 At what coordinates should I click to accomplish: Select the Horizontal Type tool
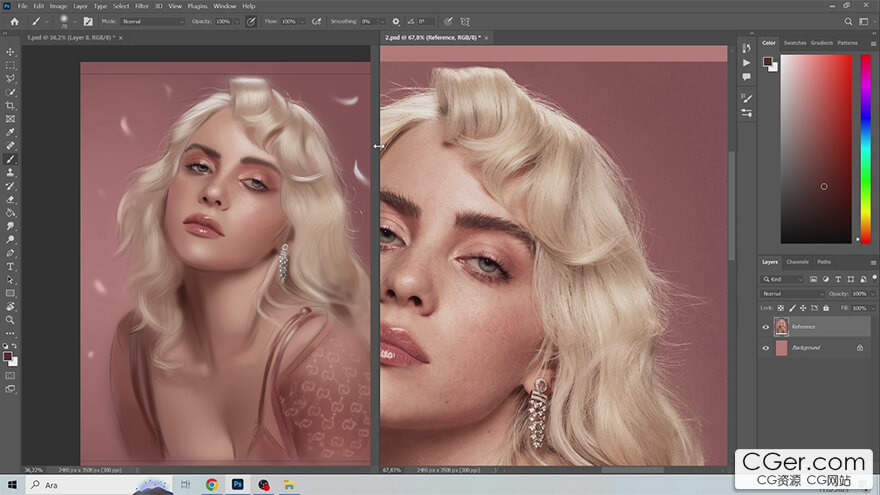click(10, 267)
